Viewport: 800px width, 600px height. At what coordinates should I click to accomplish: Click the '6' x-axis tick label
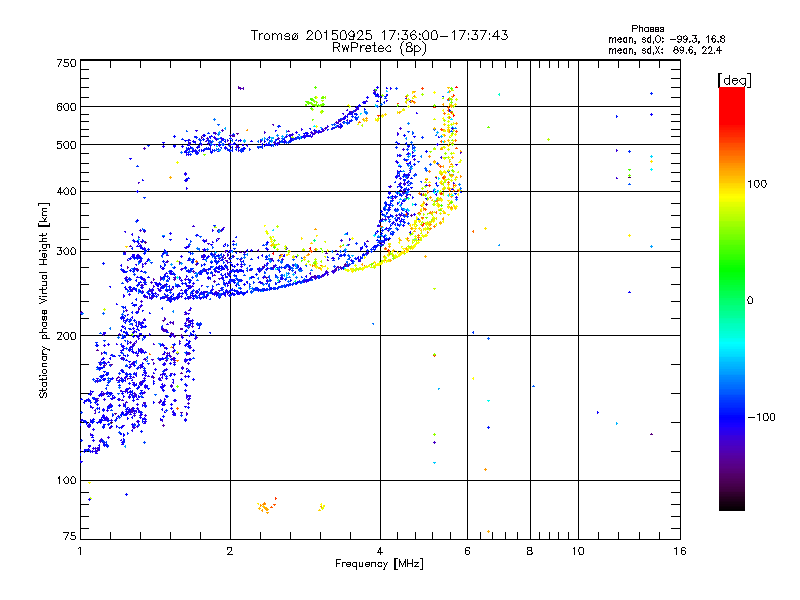tap(467, 551)
